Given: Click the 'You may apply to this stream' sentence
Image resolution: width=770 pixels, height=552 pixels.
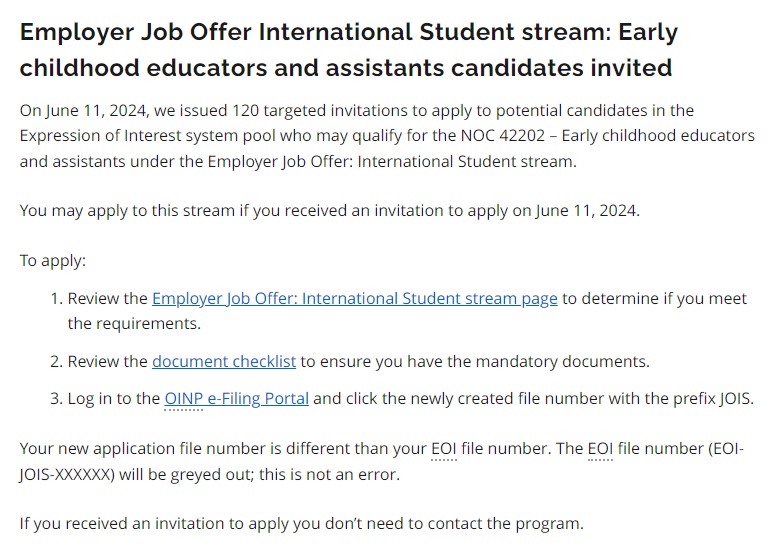Looking at the screenshot, I should [x=330, y=211].
